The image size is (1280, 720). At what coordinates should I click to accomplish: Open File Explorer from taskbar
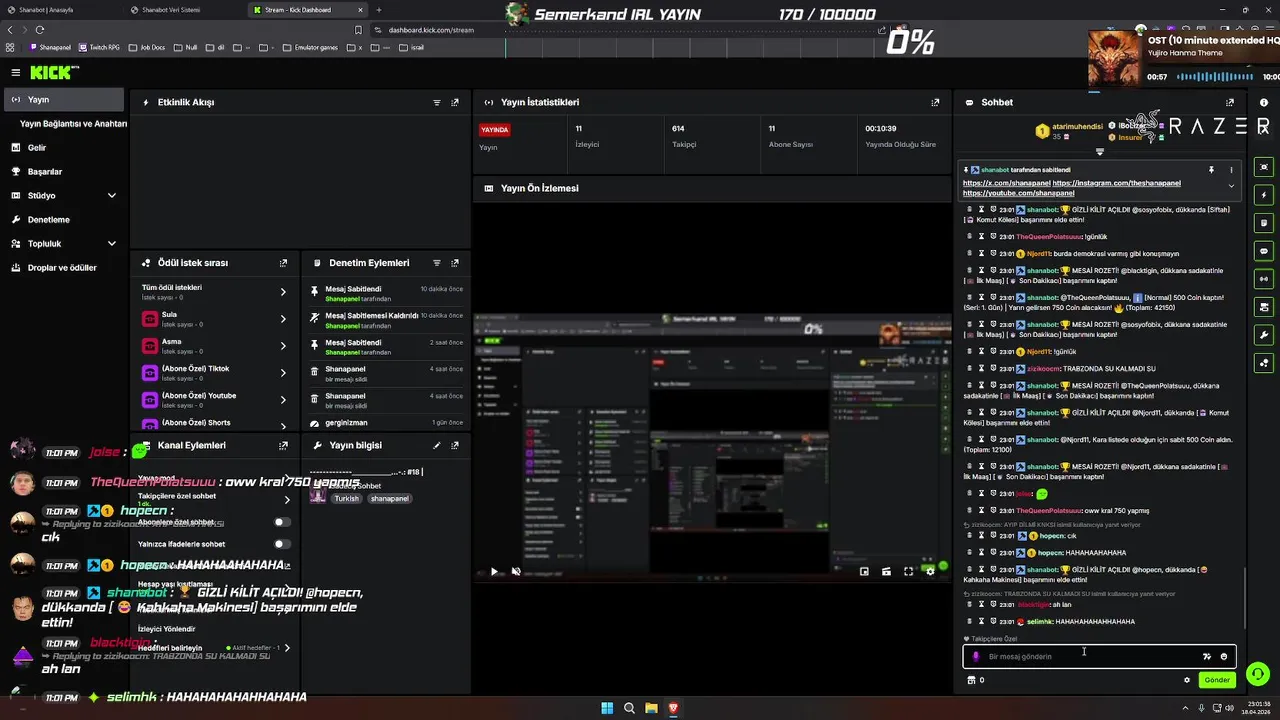click(651, 708)
